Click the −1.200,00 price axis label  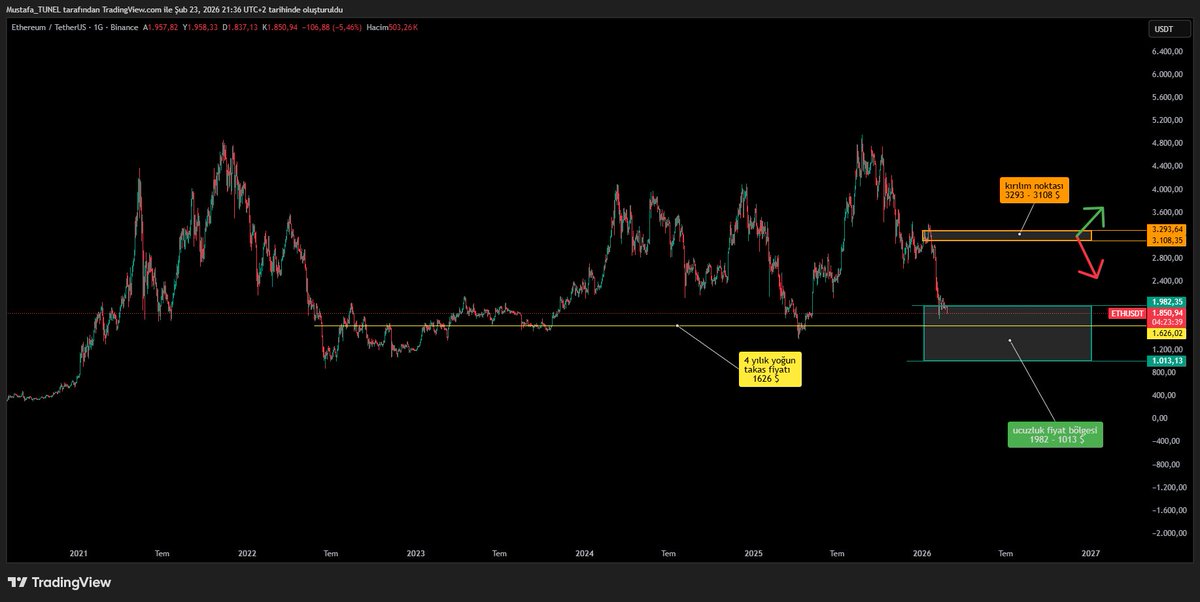pos(1169,487)
